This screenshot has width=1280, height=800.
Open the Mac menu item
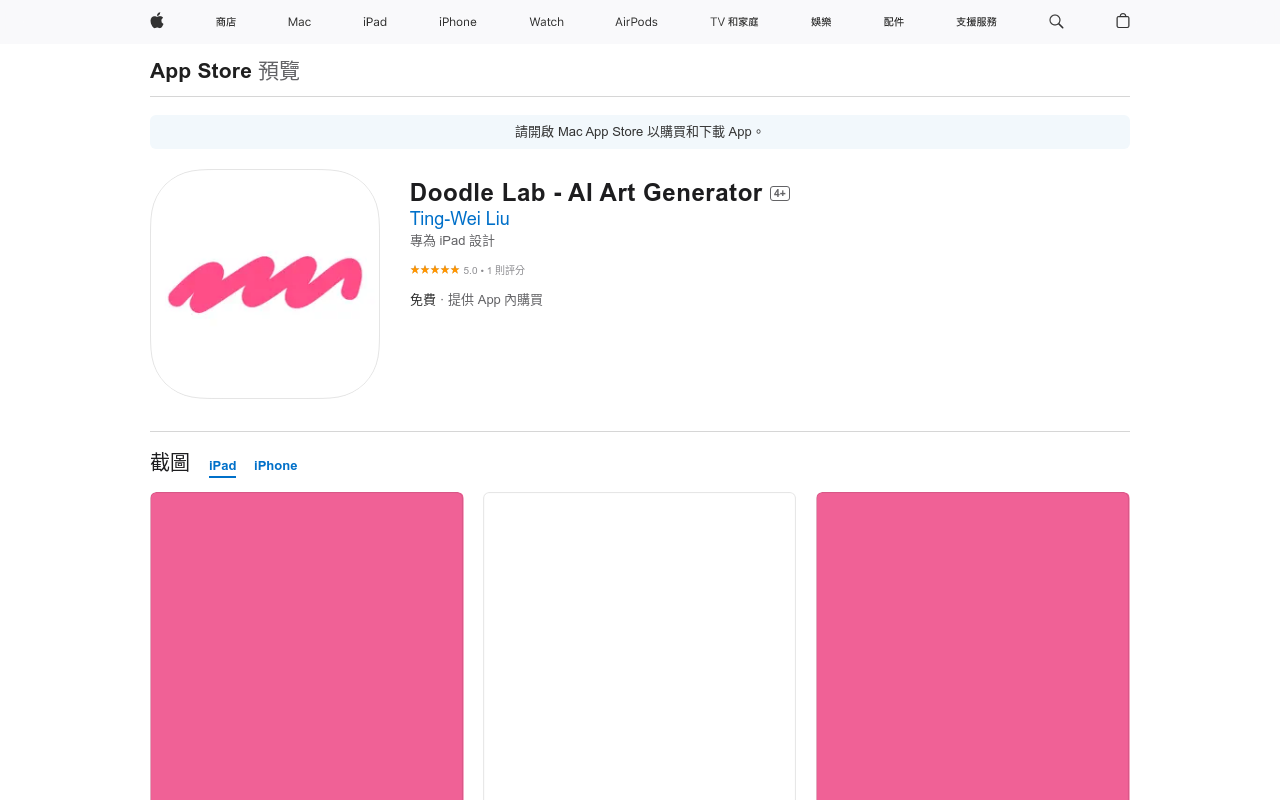click(299, 22)
